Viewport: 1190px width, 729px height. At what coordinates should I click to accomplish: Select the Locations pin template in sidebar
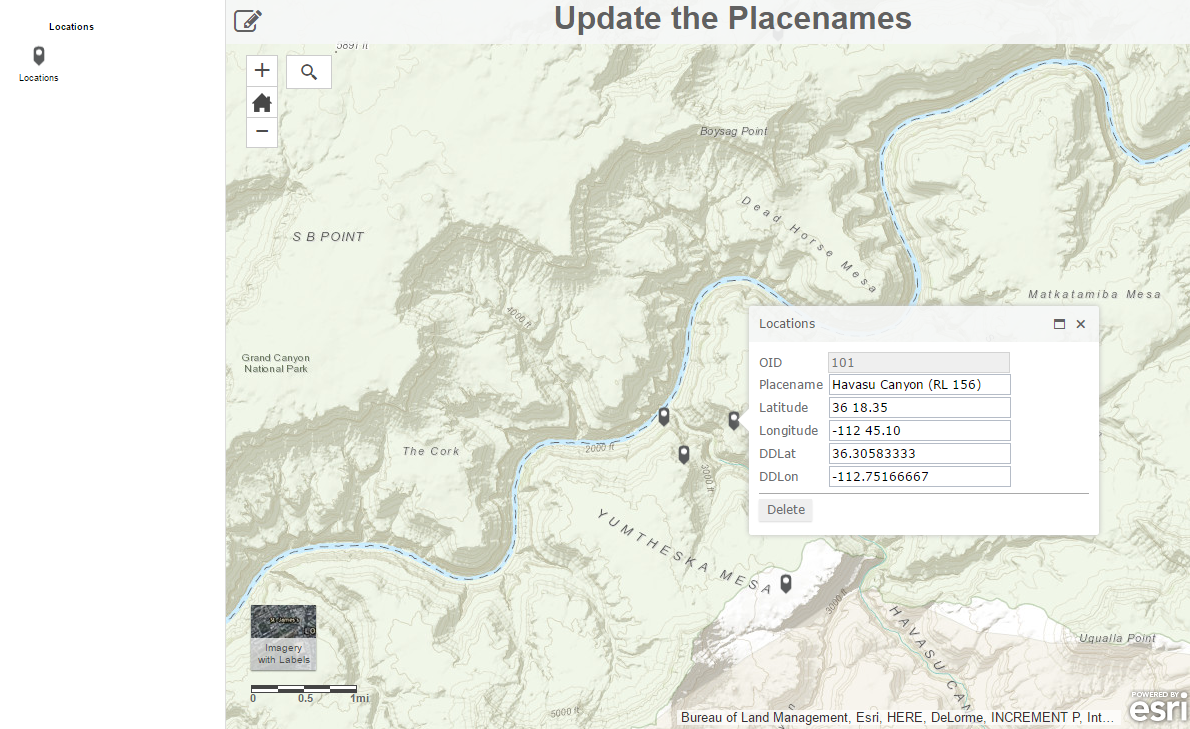pos(39,55)
